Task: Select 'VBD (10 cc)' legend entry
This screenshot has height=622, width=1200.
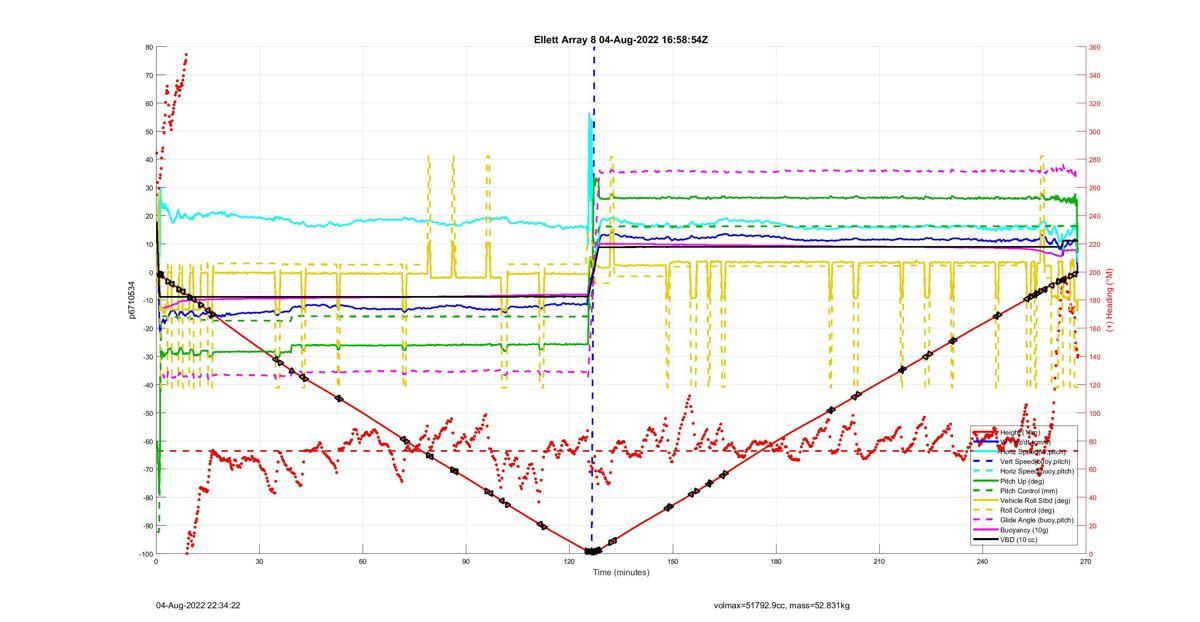Action: coord(1019,540)
